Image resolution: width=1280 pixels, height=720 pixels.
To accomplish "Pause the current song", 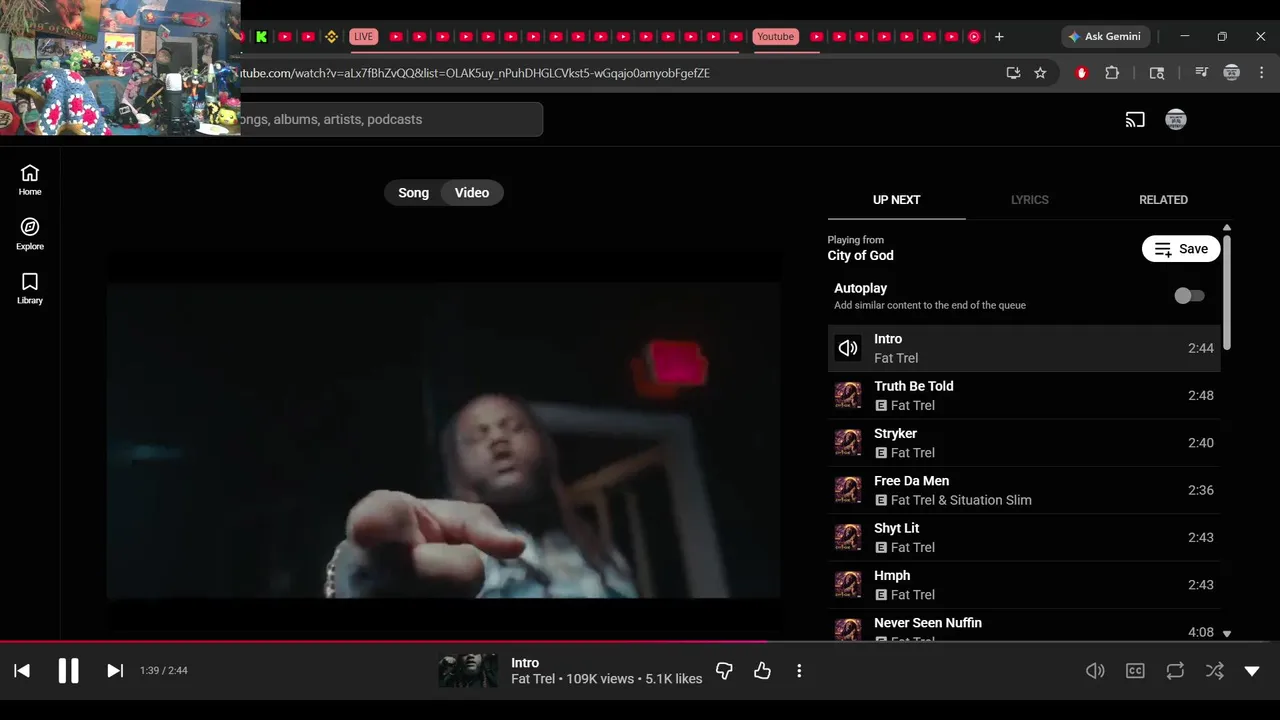I will tap(68, 671).
